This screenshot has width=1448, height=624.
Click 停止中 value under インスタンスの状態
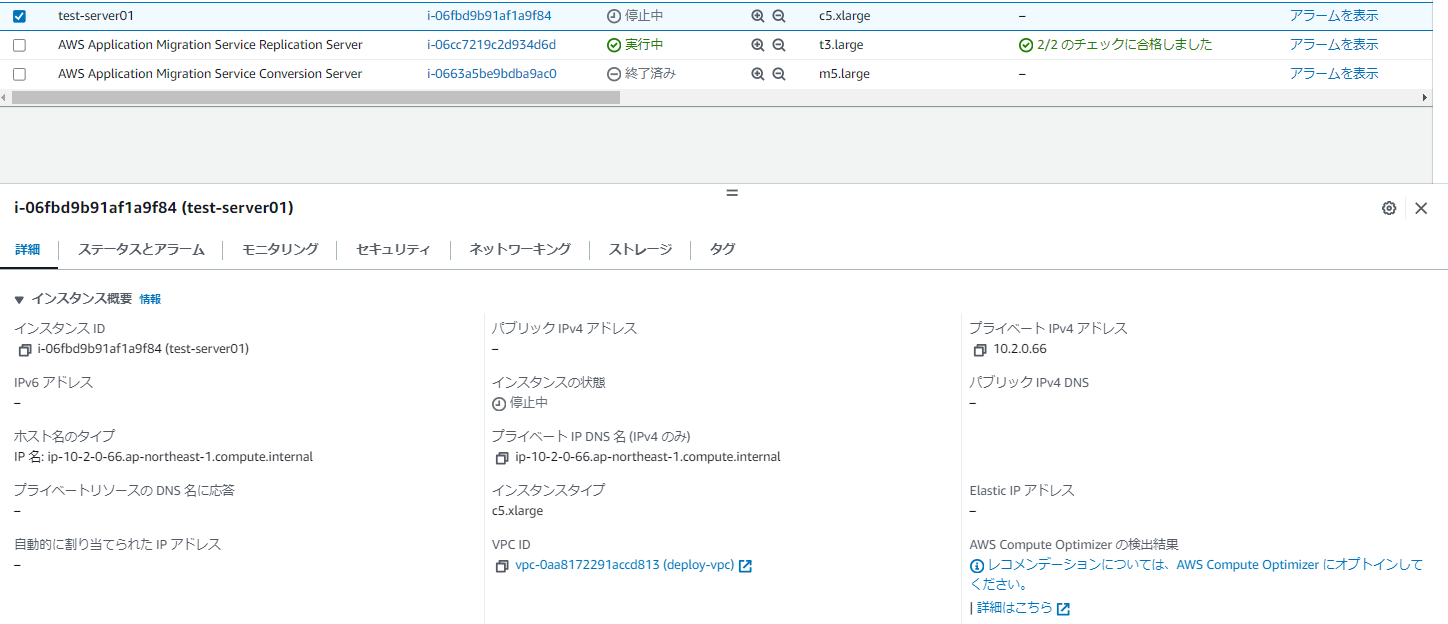click(520, 403)
